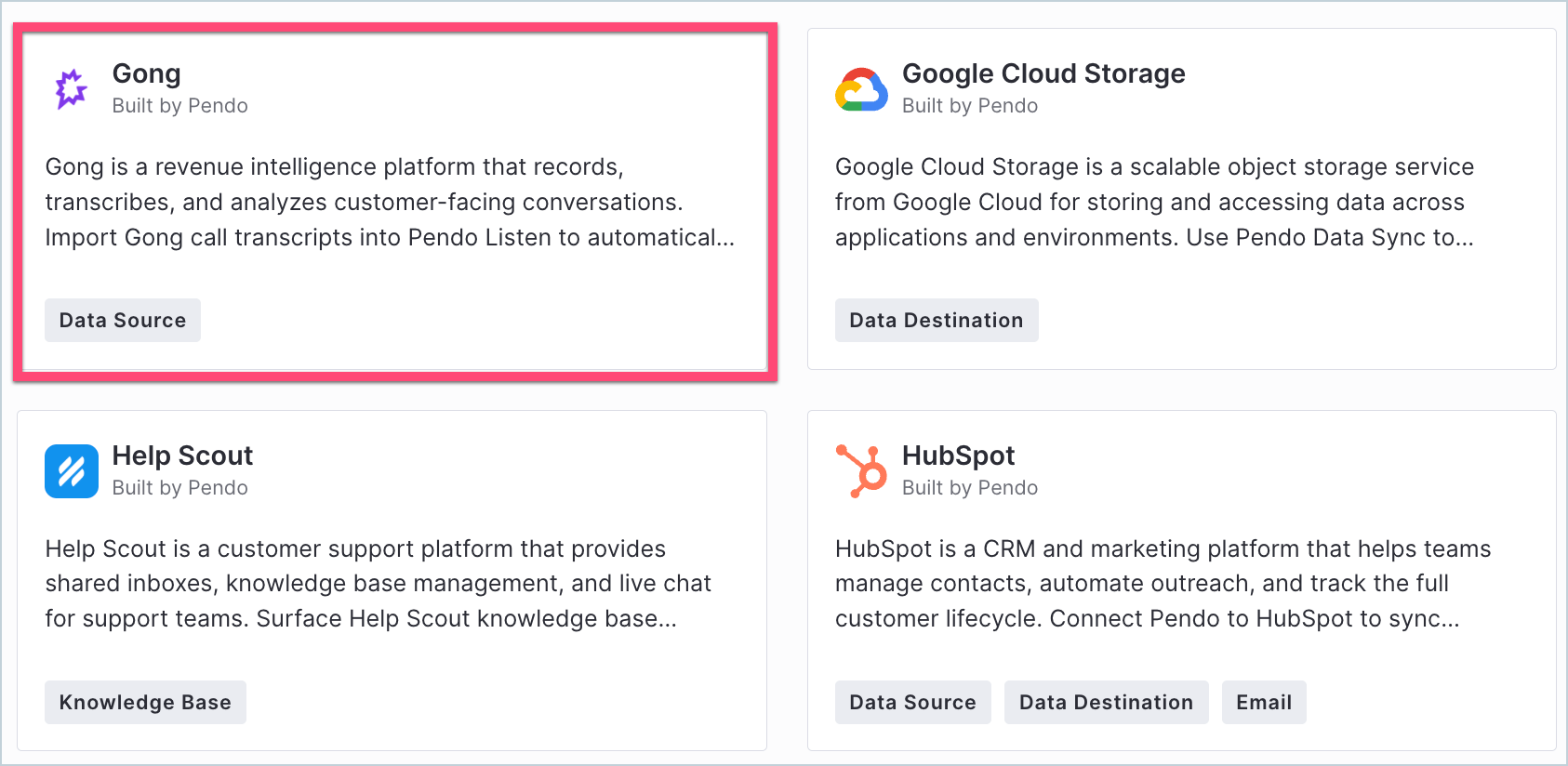Select Data Destination tag on HubSpot card
Image resolution: width=1568 pixels, height=766 pixels.
click(x=1107, y=702)
